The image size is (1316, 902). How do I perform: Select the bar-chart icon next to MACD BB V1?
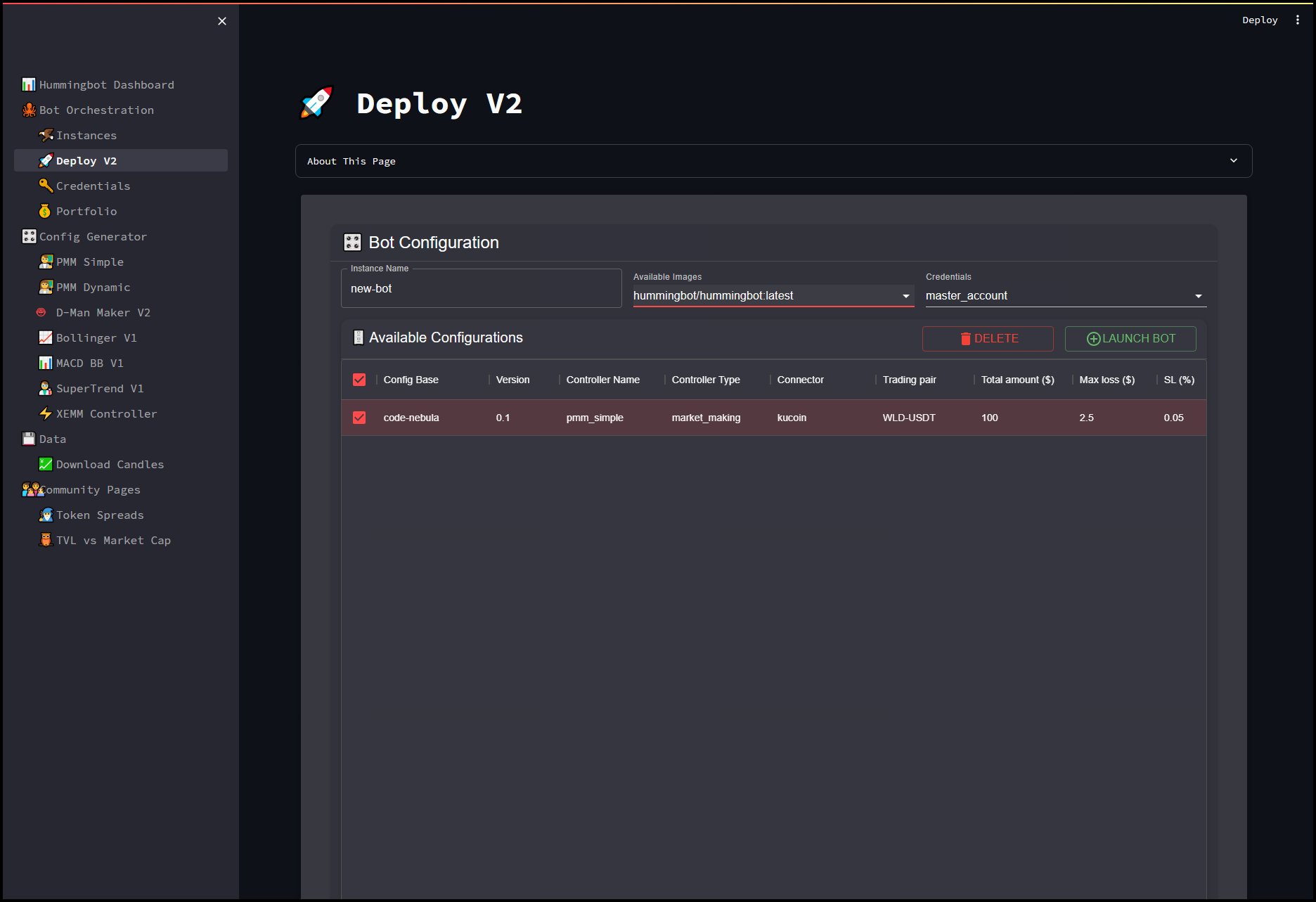(45, 363)
